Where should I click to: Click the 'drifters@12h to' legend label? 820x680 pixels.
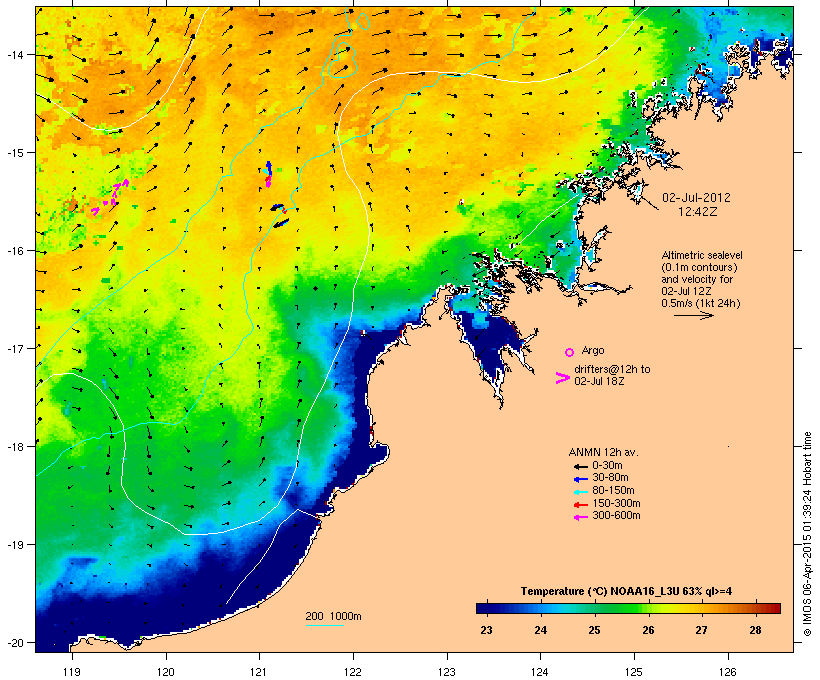(612, 369)
